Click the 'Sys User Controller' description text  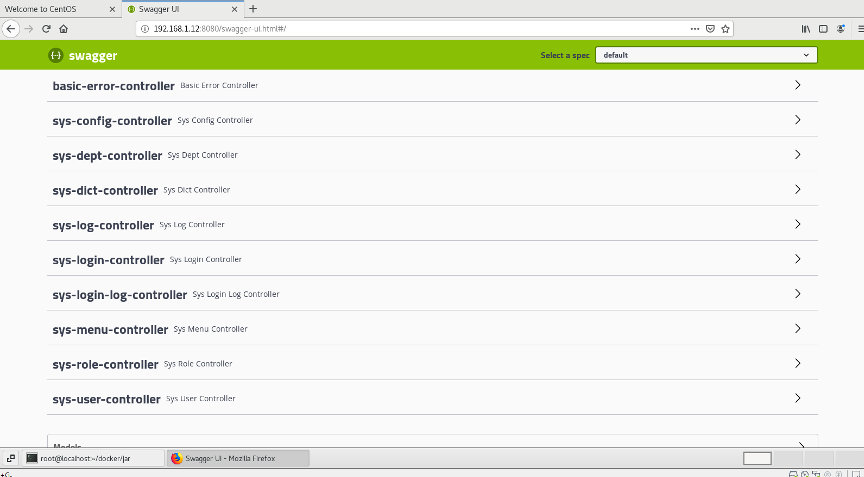point(201,398)
